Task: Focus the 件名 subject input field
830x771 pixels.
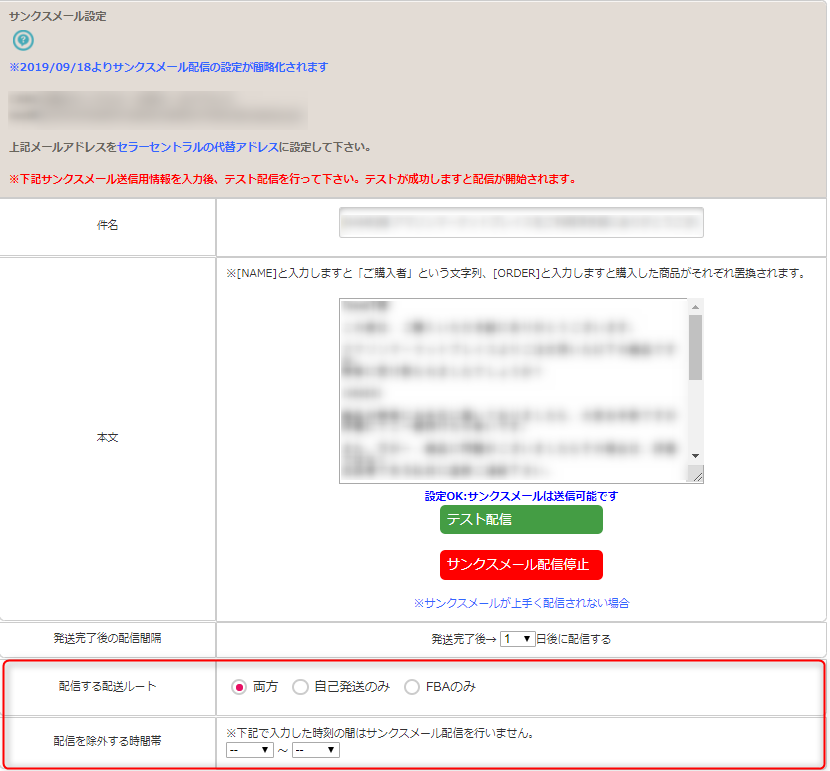Action: [521, 223]
